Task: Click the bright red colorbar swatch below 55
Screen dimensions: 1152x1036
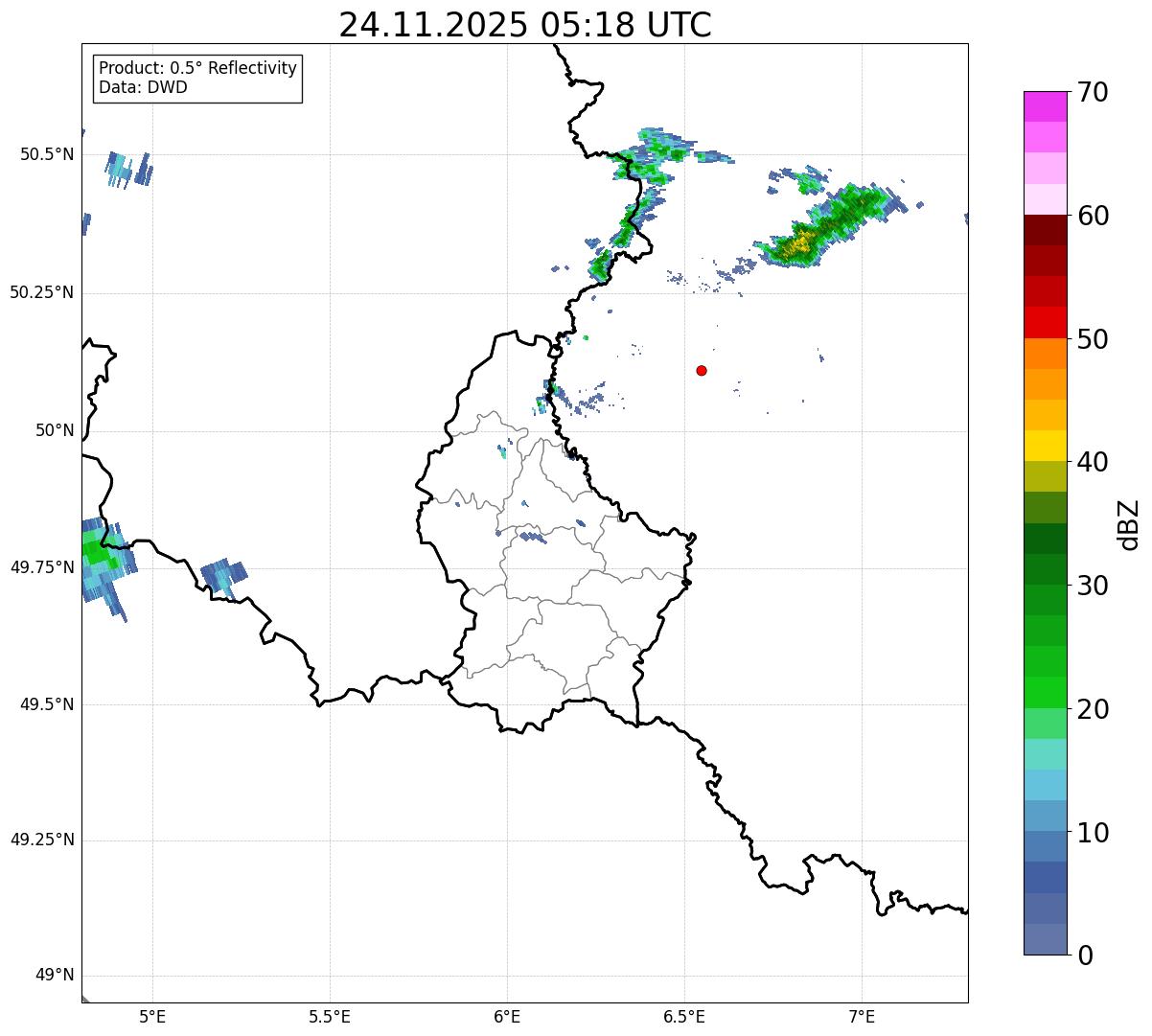Action: coord(1046,322)
